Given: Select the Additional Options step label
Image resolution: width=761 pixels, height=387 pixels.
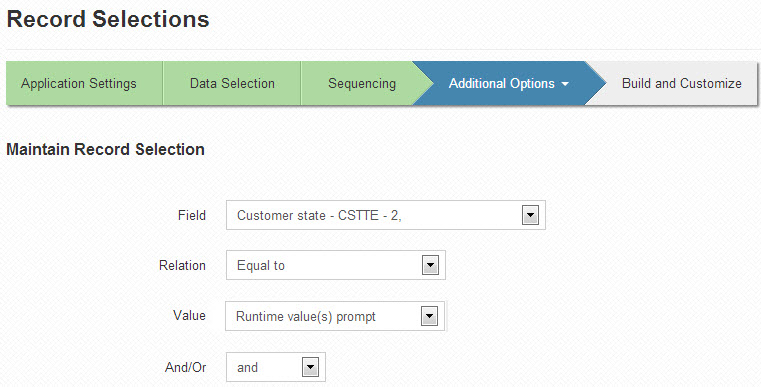Looking at the screenshot, I should (501, 84).
